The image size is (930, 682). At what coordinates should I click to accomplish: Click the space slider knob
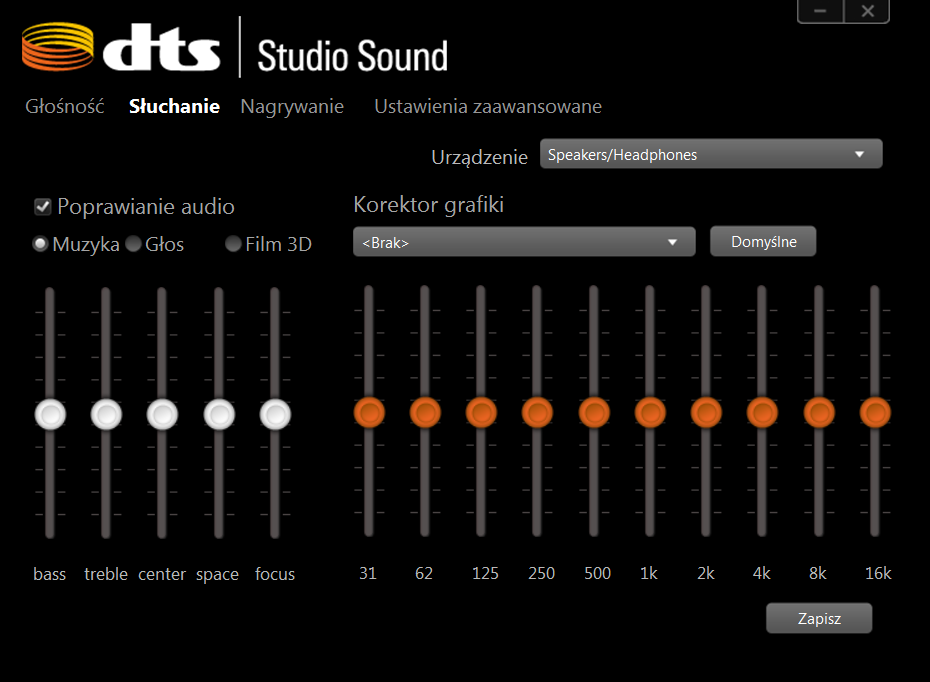pos(219,414)
